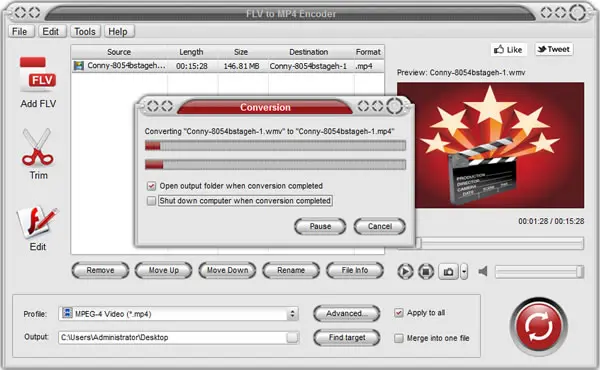Open the Help menu

pos(118,31)
